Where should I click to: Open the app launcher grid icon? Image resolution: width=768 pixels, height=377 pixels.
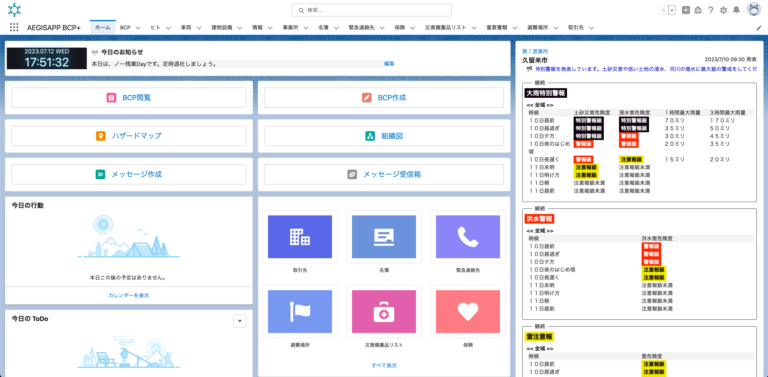coord(14,27)
